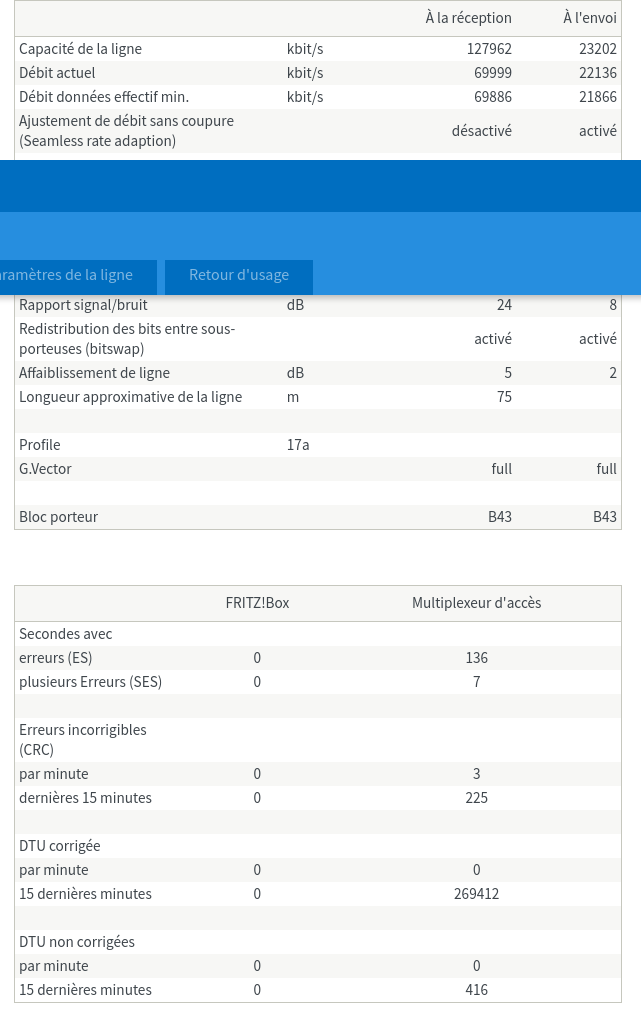Click the G.Vector row label

[x=45, y=469]
